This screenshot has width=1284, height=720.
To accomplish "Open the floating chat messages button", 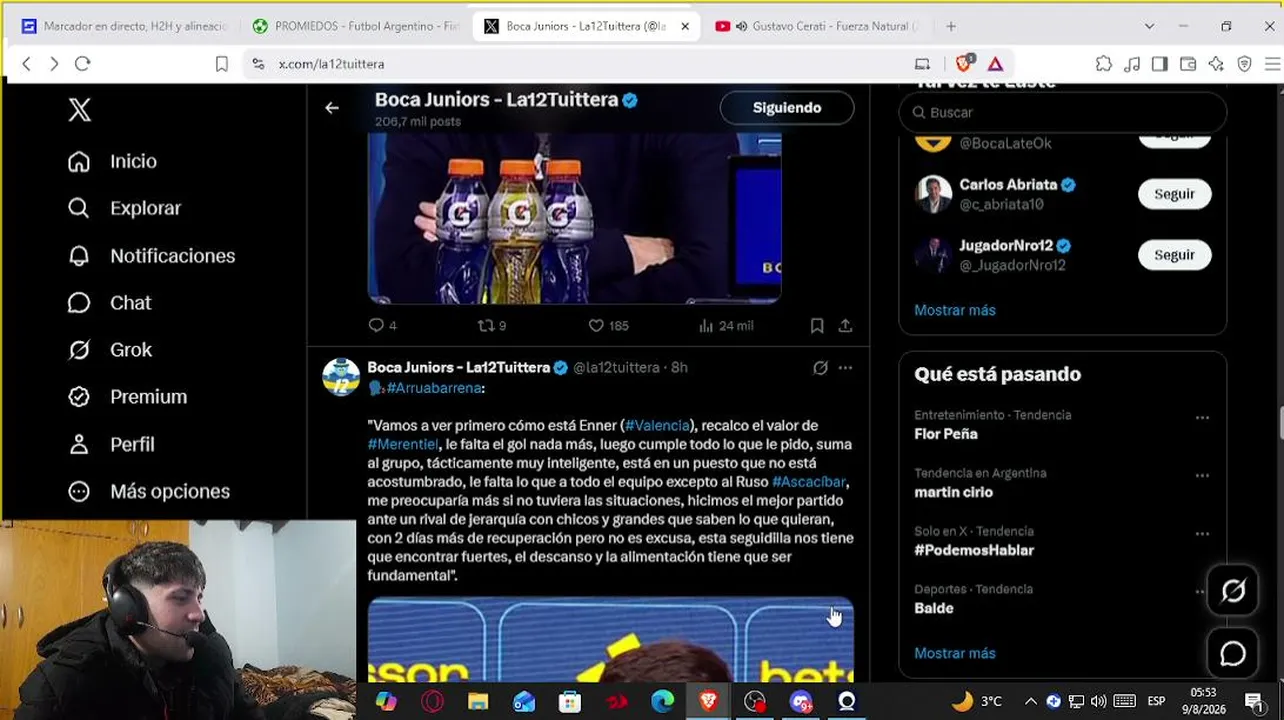I will [1233, 653].
